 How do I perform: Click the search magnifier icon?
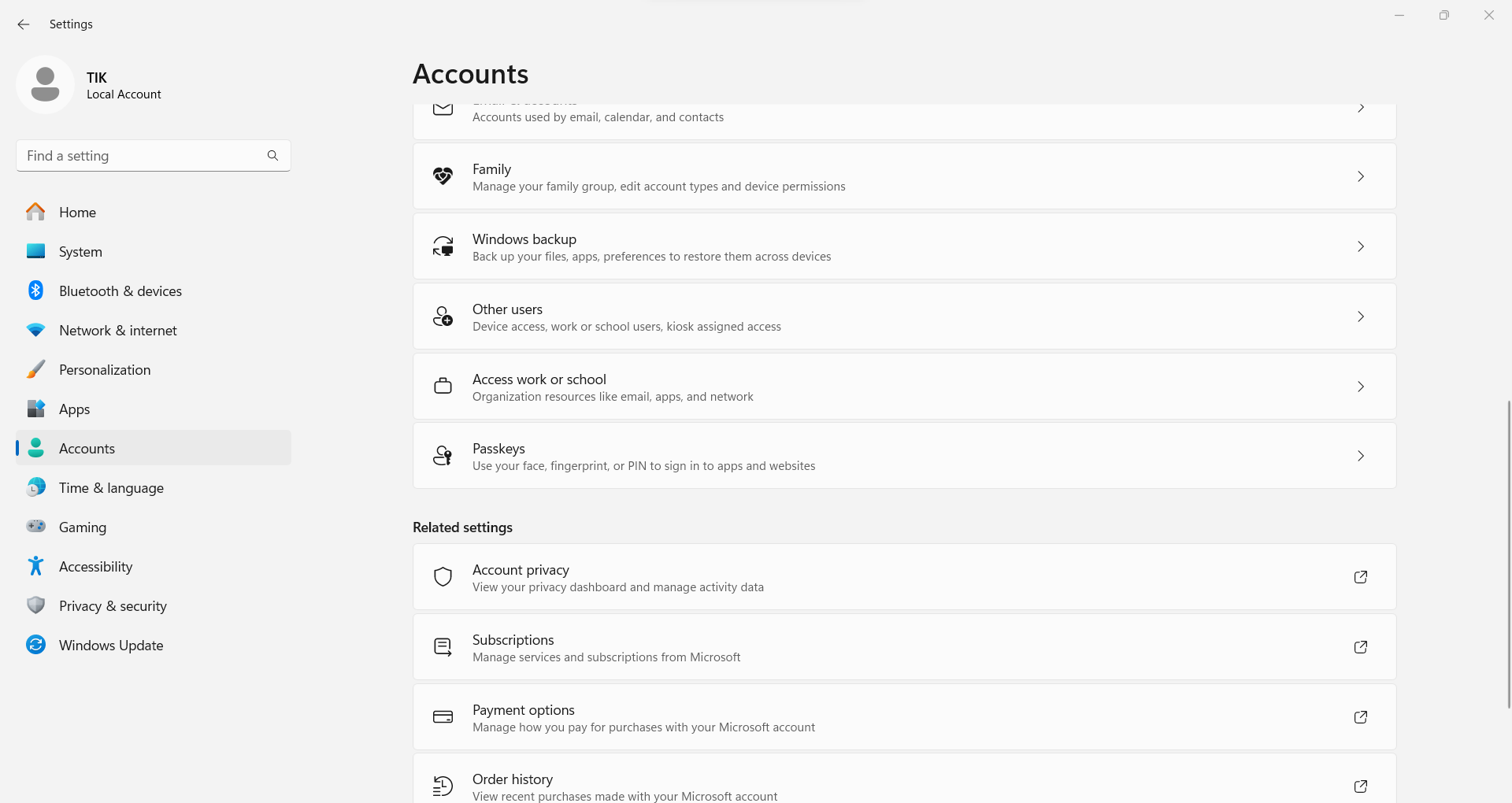[x=272, y=156]
